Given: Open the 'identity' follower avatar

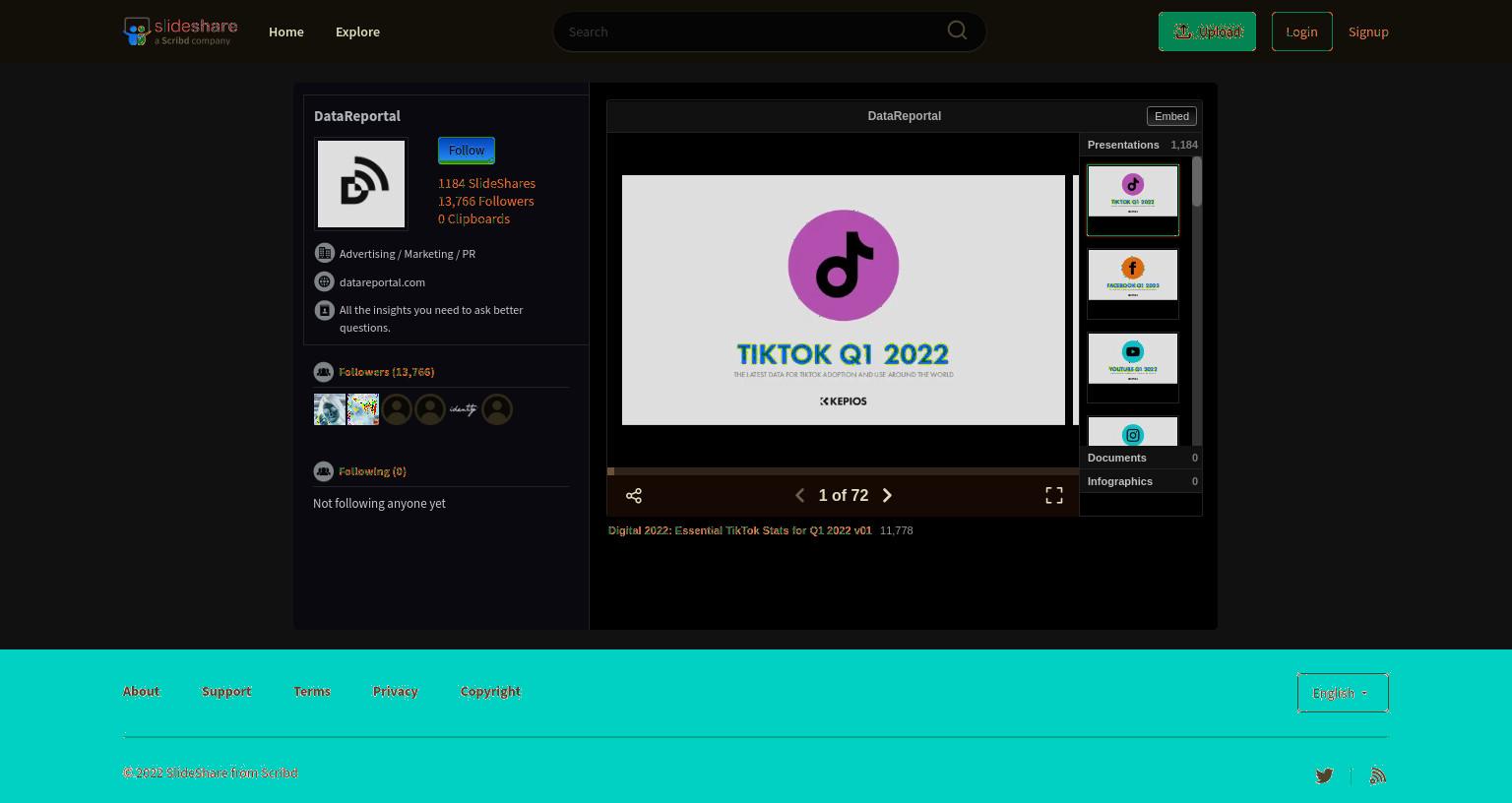Looking at the screenshot, I should (x=464, y=409).
